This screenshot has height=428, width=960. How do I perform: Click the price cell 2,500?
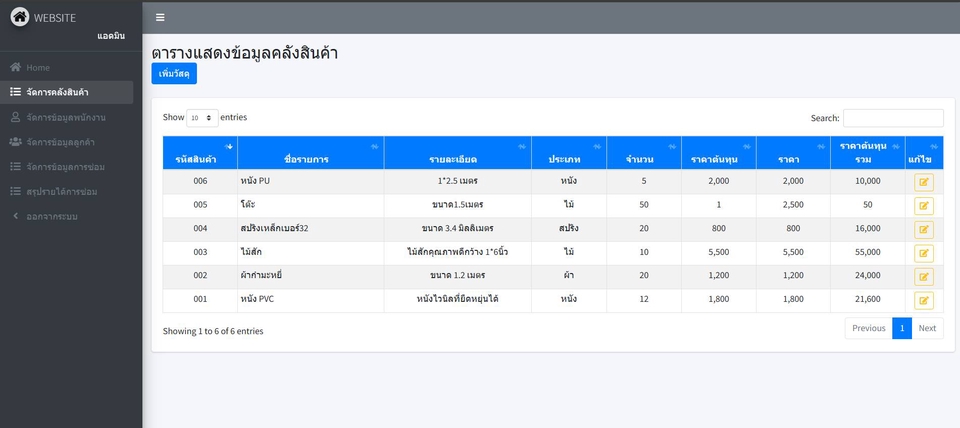[x=793, y=205]
